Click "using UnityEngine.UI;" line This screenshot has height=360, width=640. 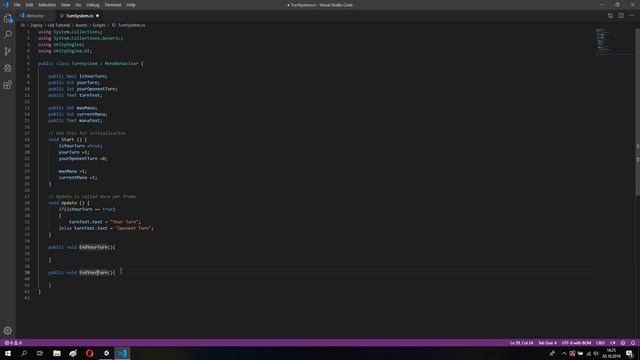pos(65,51)
